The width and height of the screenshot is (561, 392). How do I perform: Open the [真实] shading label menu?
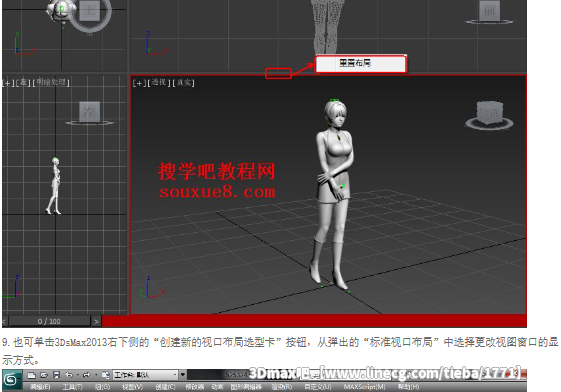tap(183, 83)
